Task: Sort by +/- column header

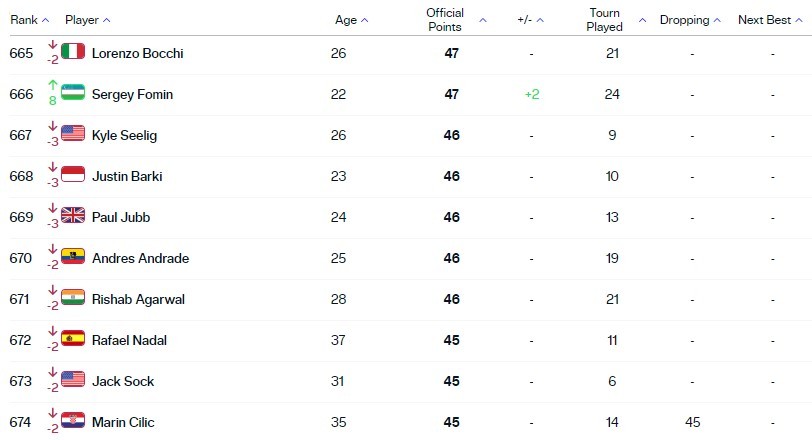Action: (525, 20)
